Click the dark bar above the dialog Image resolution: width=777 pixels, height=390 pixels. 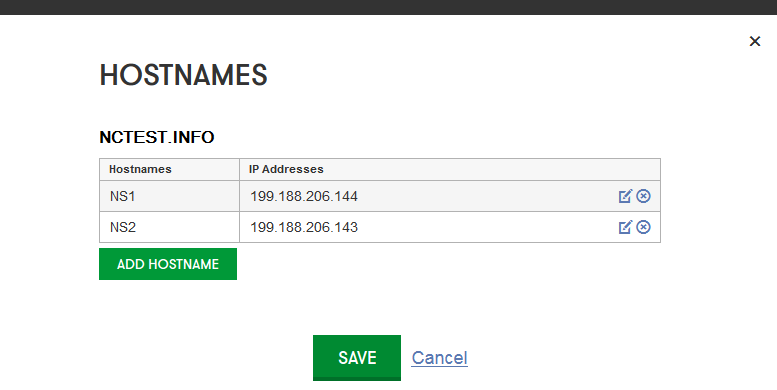pyautogui.click(x=388, y=7)
